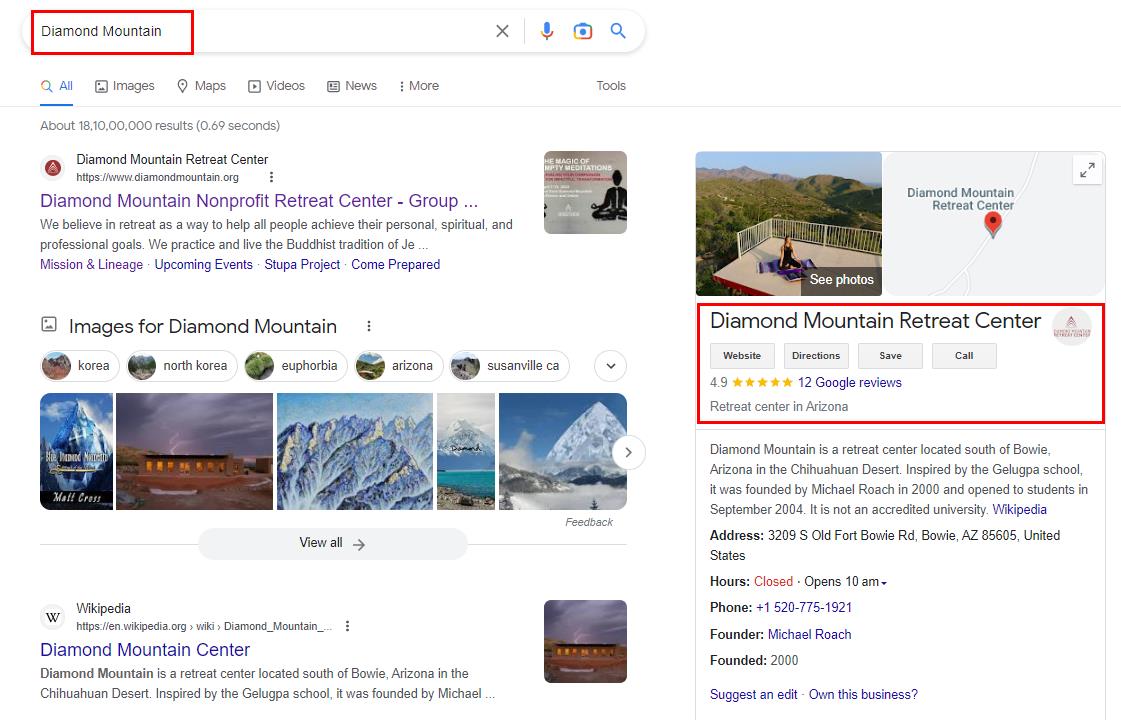The image size is (1121, 720).
Task: Open Diamond Mountain Nonprofit Retreat Center result
Action: pyautogui.click(x=259, y=201)
